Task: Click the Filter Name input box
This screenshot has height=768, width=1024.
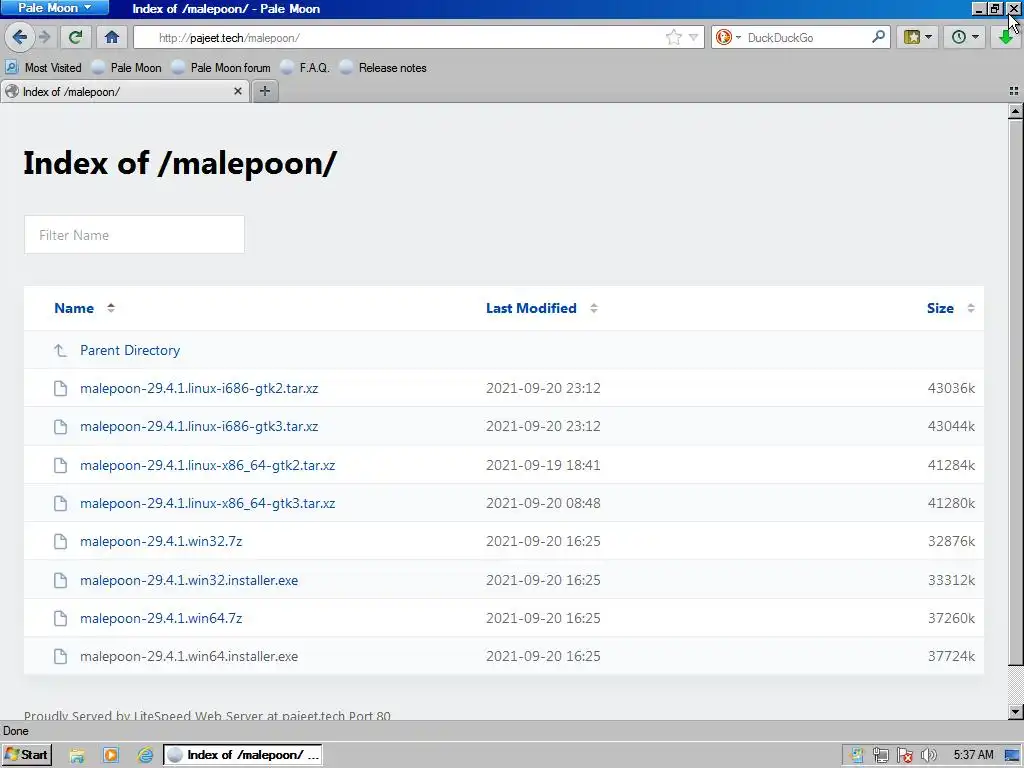Action: [135, 234]
